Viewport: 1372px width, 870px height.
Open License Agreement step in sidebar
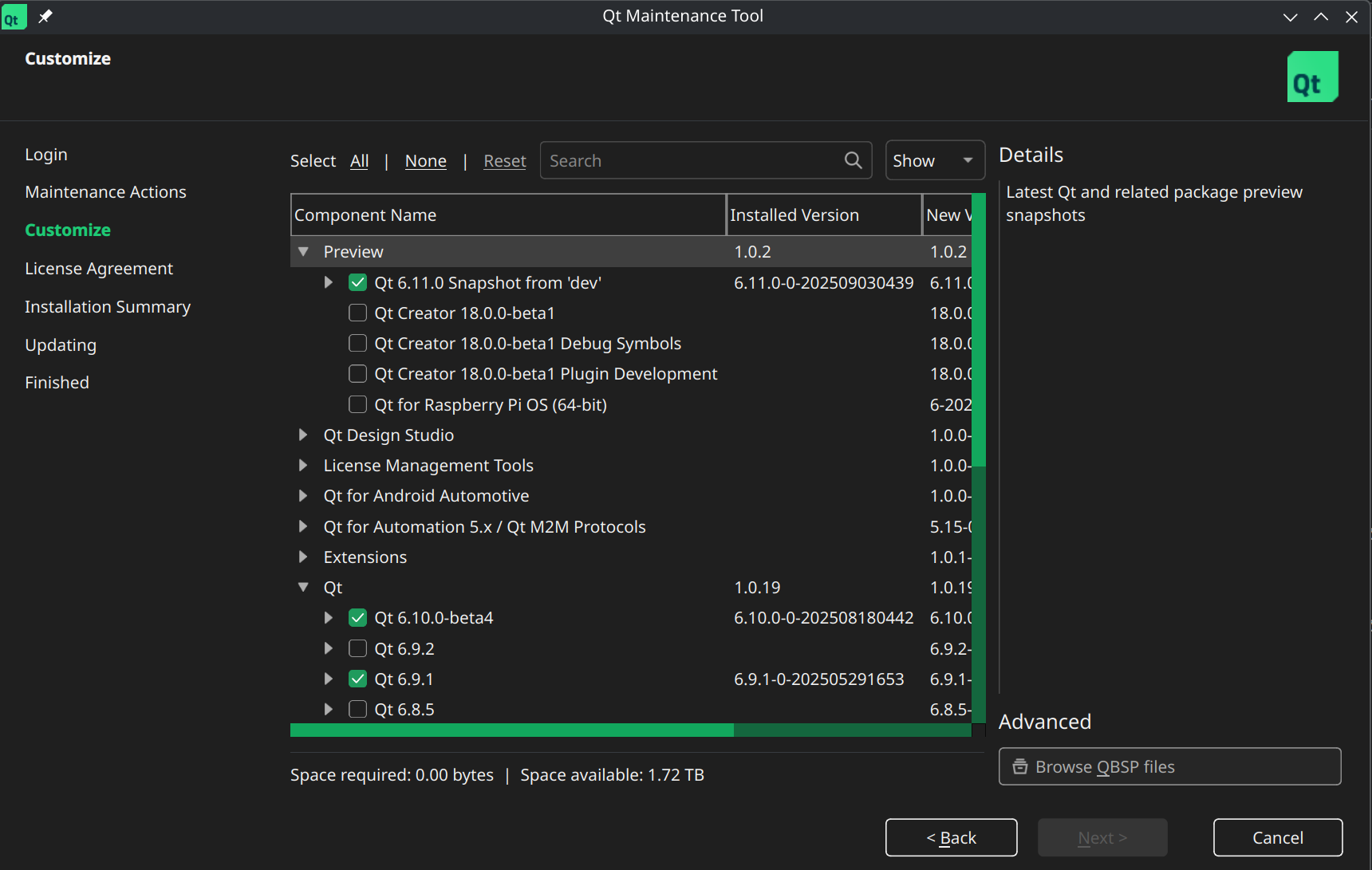99,268
